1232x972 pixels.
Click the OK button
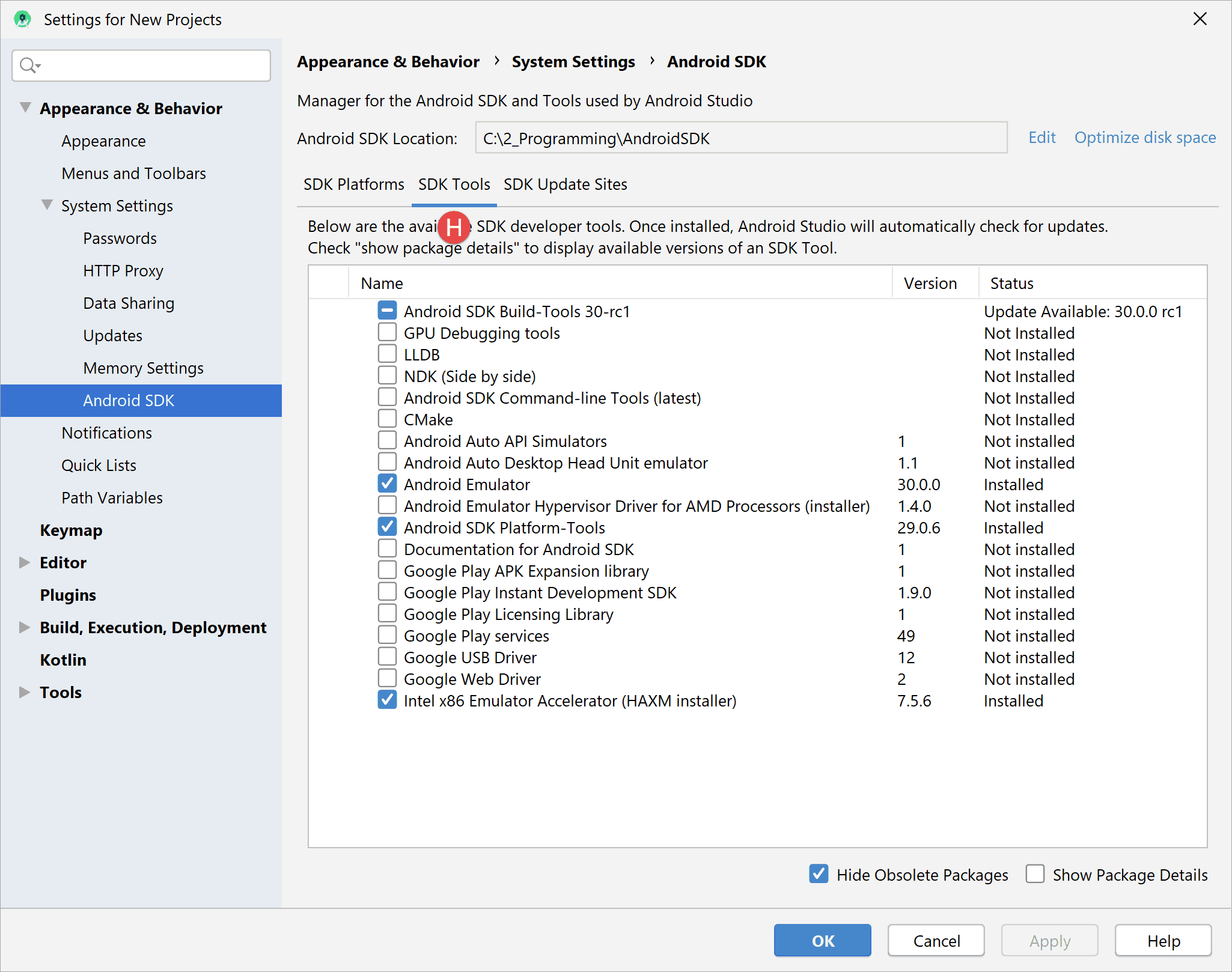[x=822, y=940]
